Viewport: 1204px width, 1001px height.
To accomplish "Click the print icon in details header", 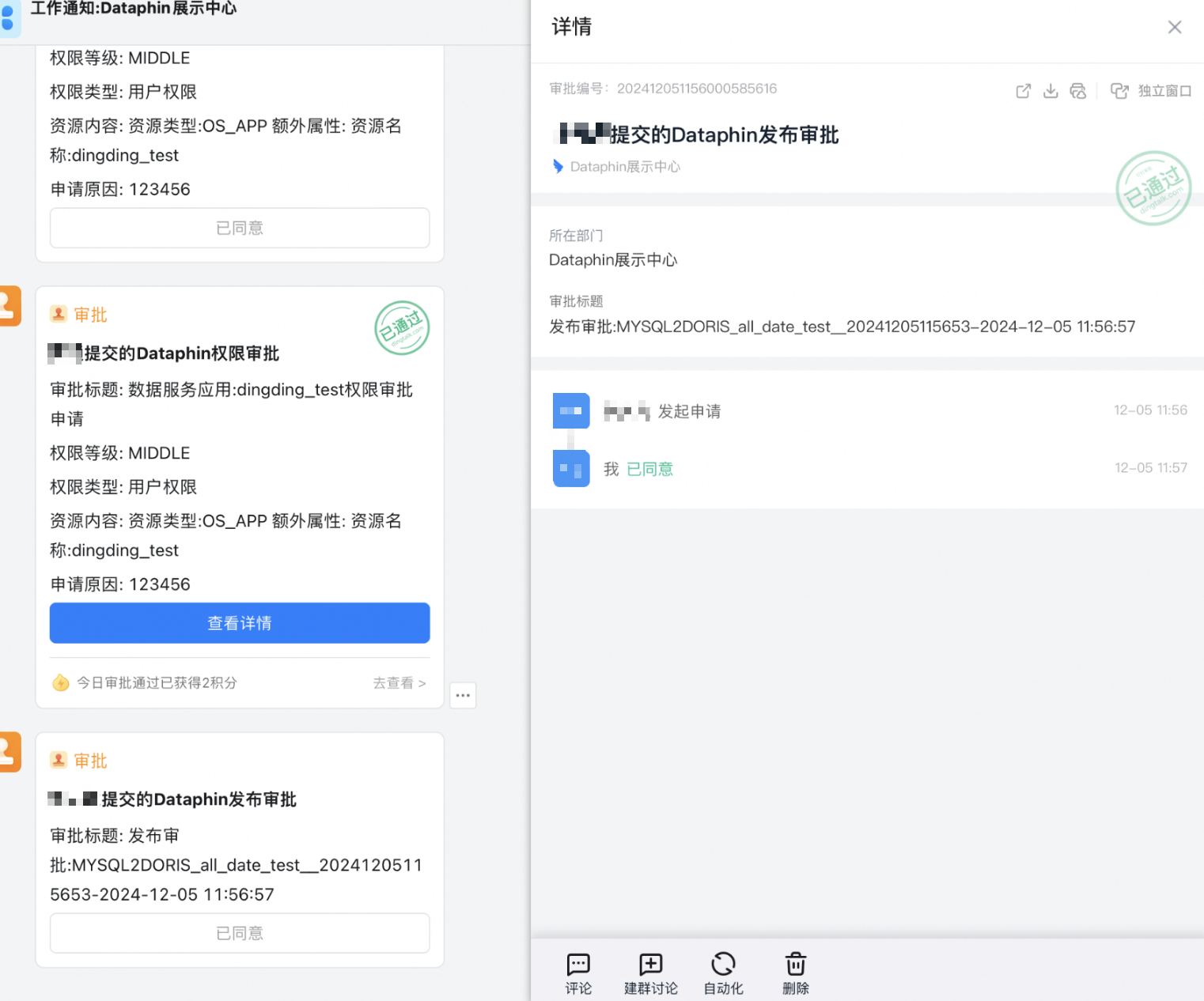I will (x=1078, y=91).
